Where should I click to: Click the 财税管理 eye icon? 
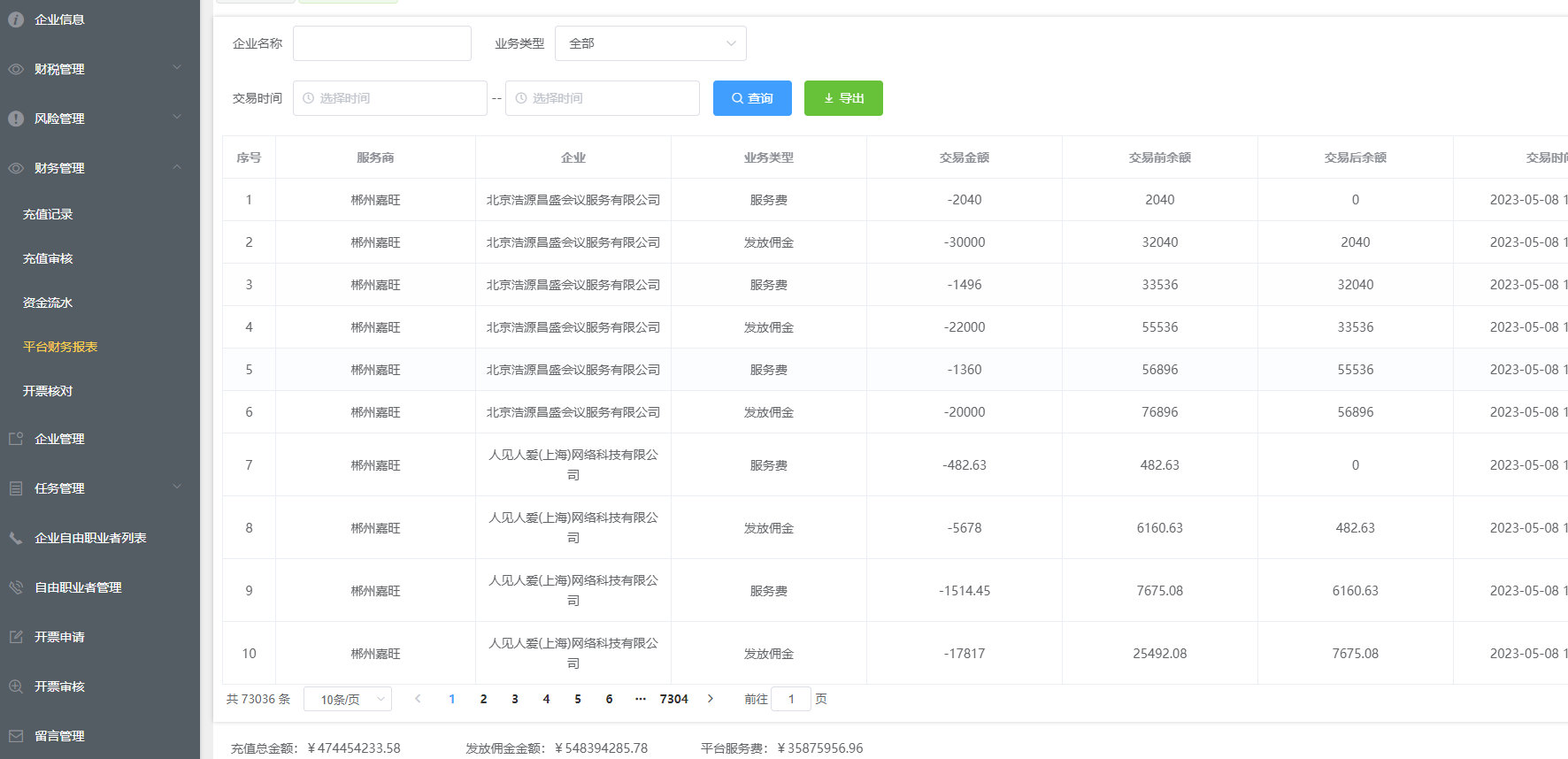click(16, 69)
